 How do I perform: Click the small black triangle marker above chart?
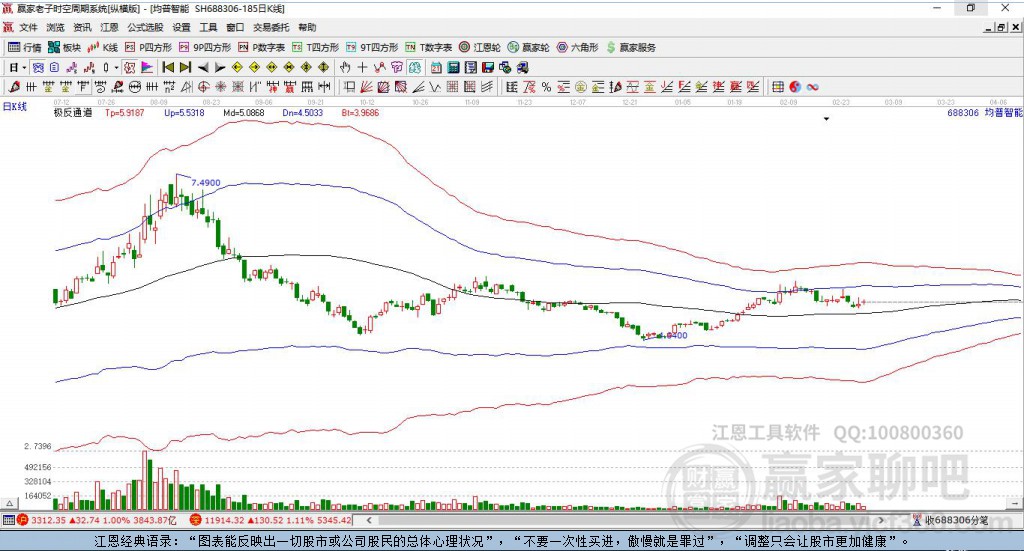pos(826,119)
